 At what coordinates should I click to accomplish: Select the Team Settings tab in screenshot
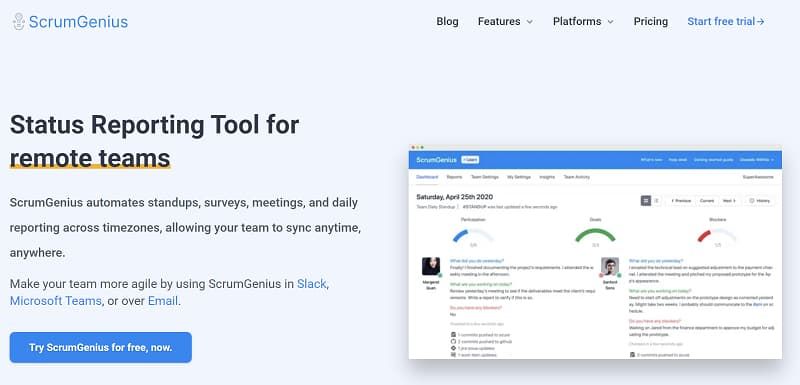pos(484,177)
